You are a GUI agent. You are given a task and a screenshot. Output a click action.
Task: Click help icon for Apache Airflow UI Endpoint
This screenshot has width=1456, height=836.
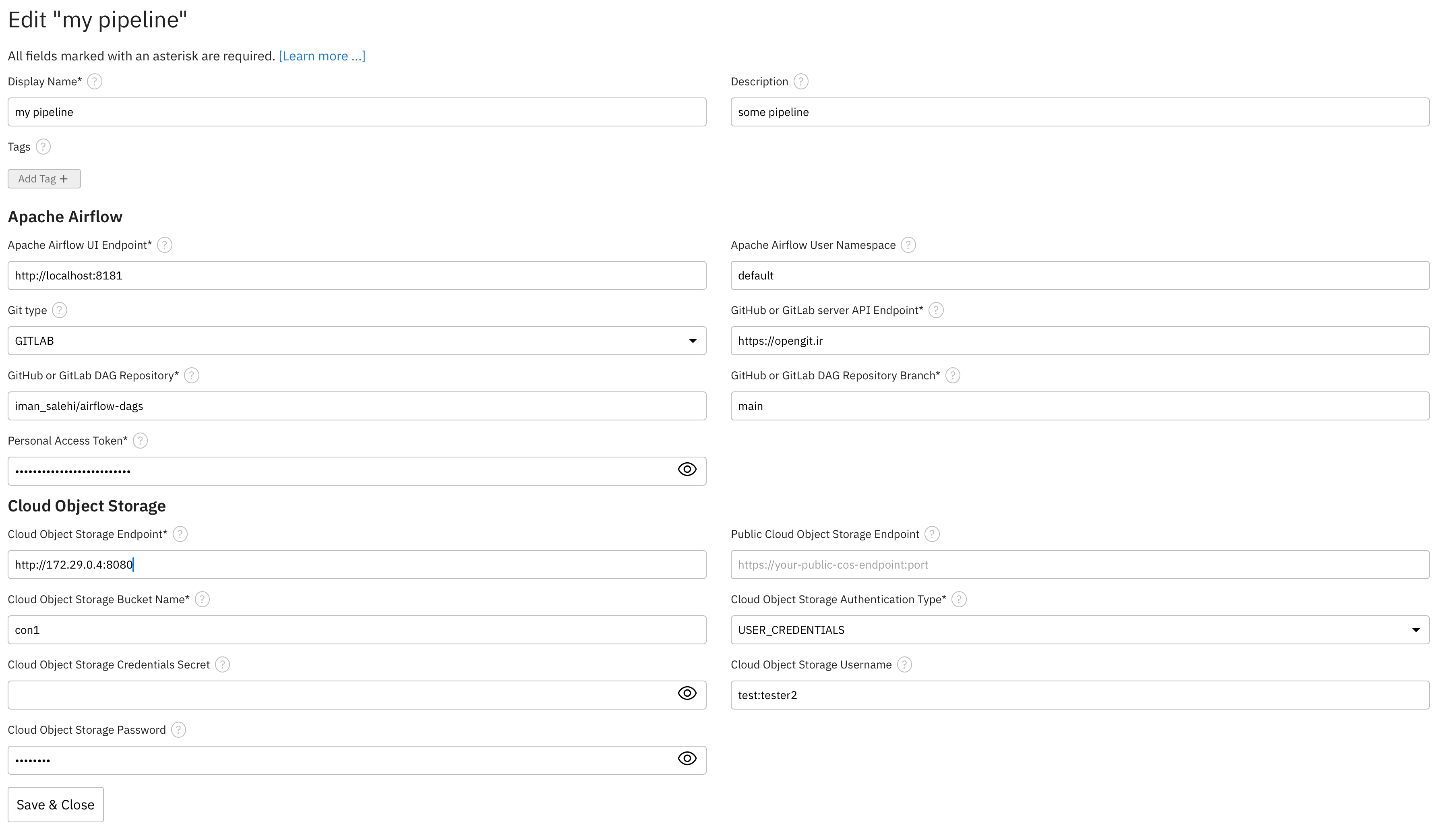165,245
